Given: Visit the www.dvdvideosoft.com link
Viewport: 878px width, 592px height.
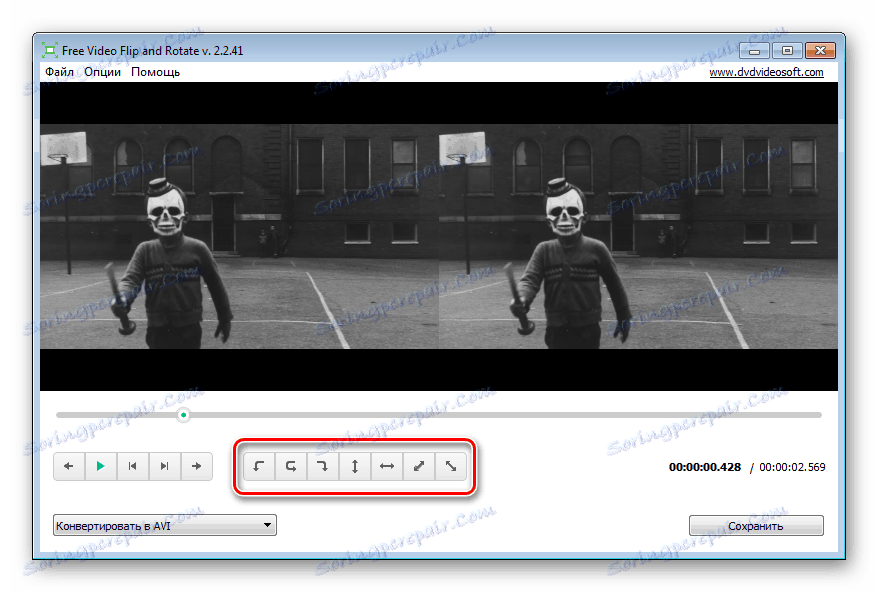Looking at the screenshot, I should pyautogui.click(x=766, y=72).
